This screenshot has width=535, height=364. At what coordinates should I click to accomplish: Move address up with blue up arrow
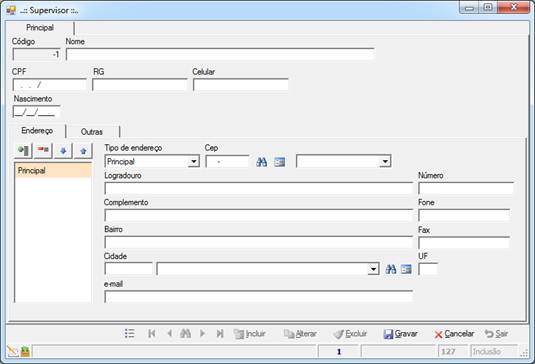pyautogui.click(x=83, y=150)
